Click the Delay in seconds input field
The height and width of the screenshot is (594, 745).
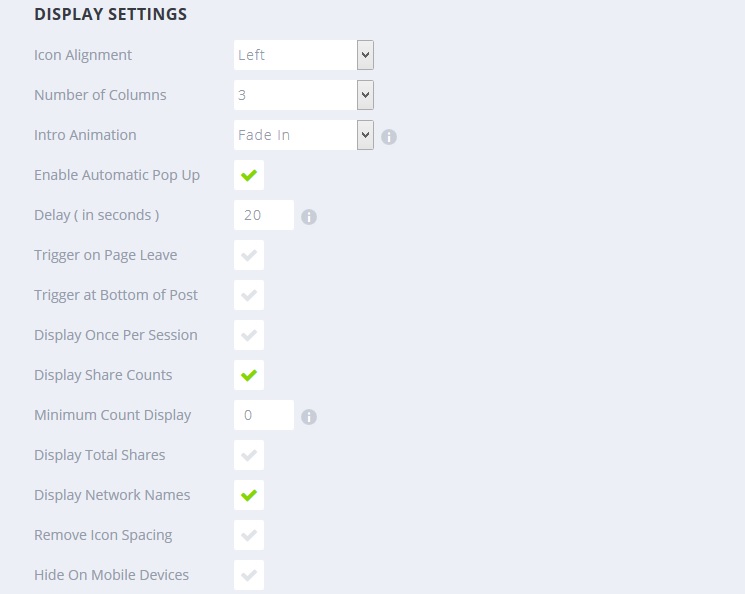coord(263,215)
